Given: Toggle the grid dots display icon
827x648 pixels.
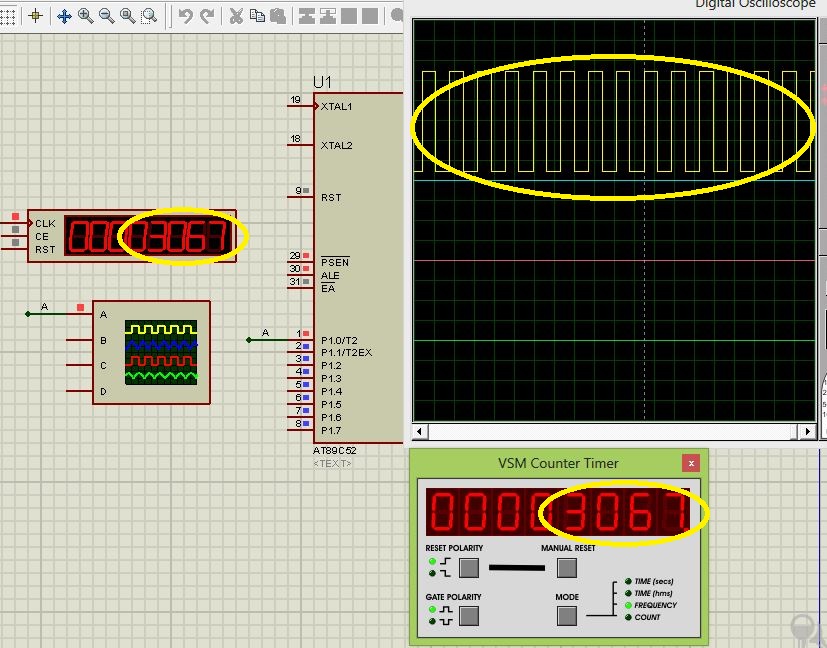Looking at the screenshot, I should click(x=6, y=16).
